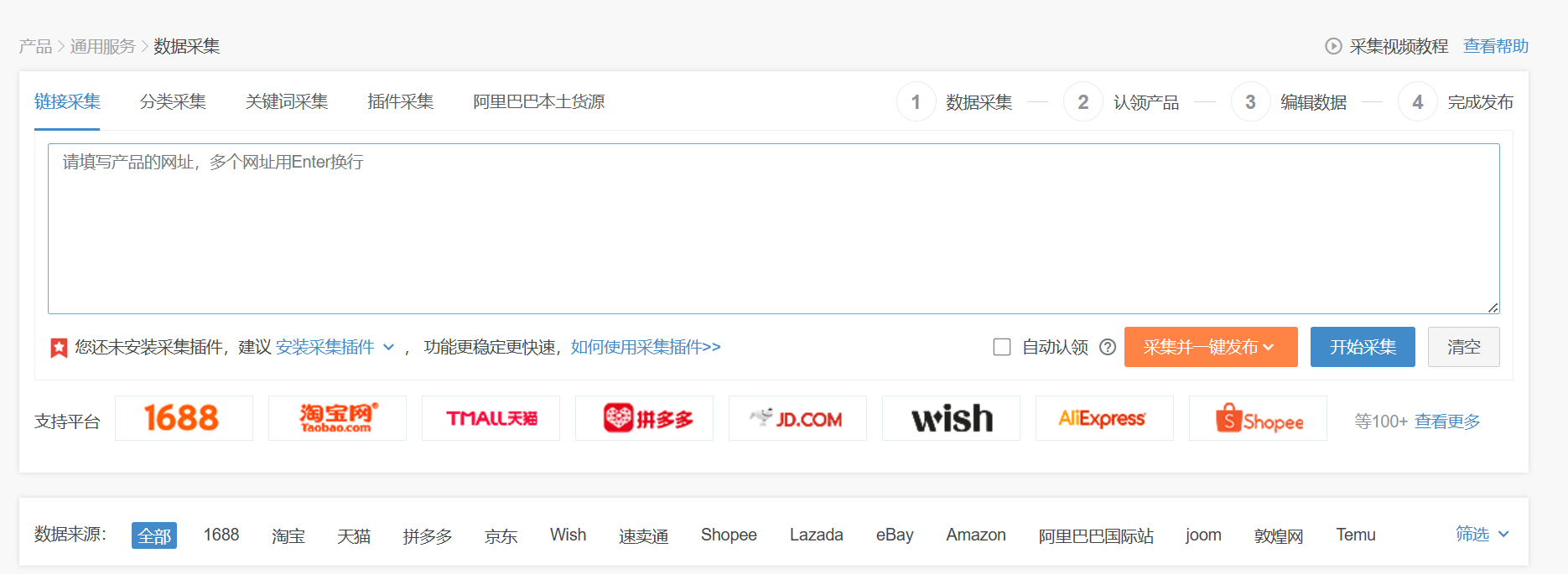Select joom data source filter

1203,535
